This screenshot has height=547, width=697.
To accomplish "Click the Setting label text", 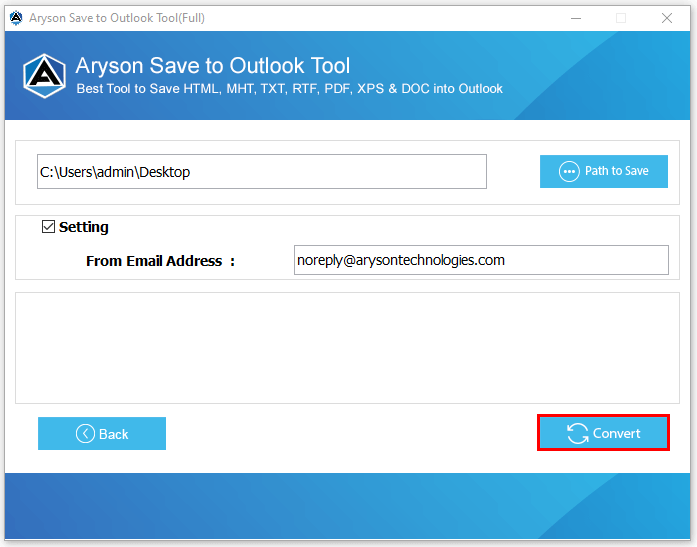I will click(84, 227).
